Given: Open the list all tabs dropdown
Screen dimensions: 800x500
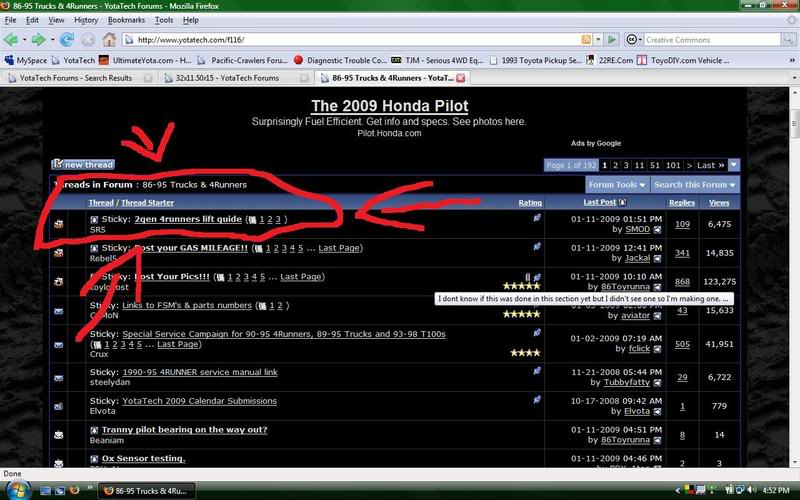Looking at the screenshot, I should 794,78.
